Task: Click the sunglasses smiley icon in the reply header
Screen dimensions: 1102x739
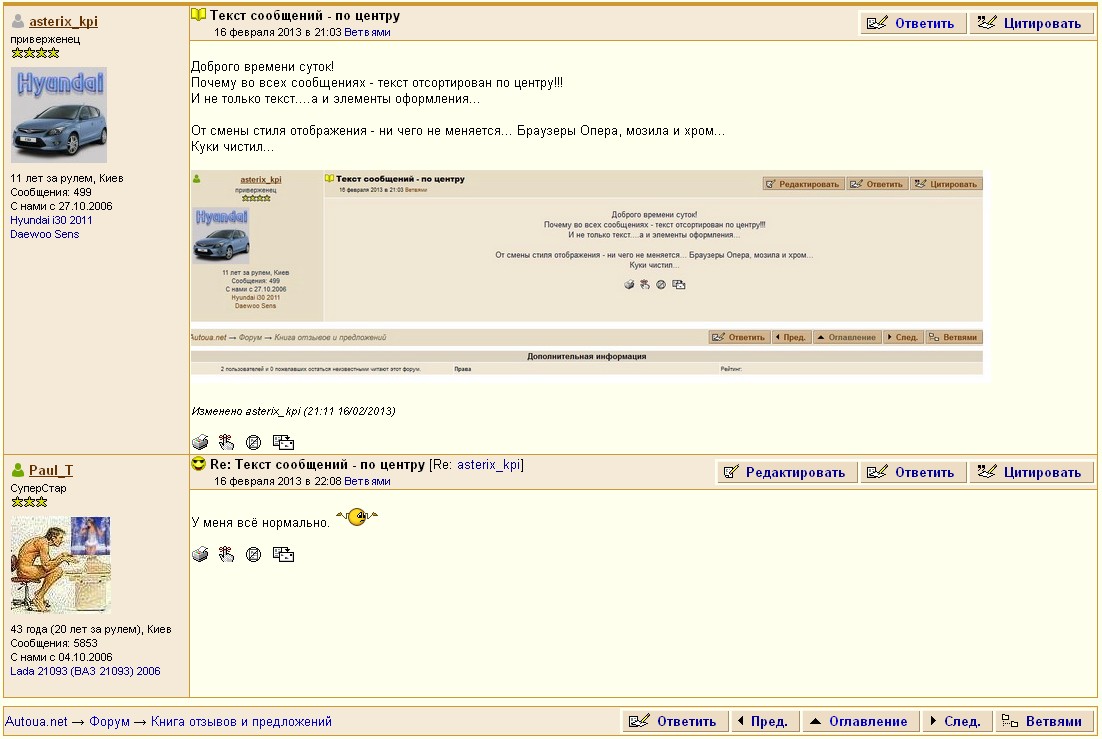Action: tap(199, 465)
